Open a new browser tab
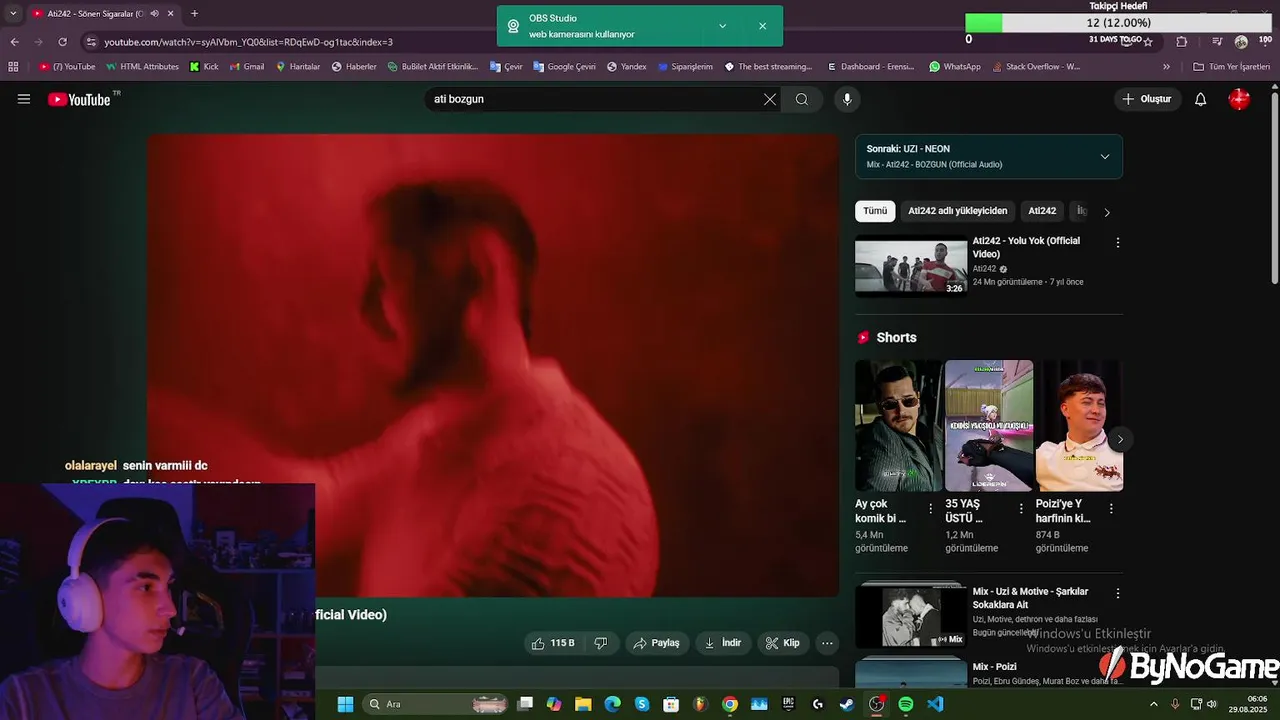The image size is (1280, 720). click(x=194, y=13)
